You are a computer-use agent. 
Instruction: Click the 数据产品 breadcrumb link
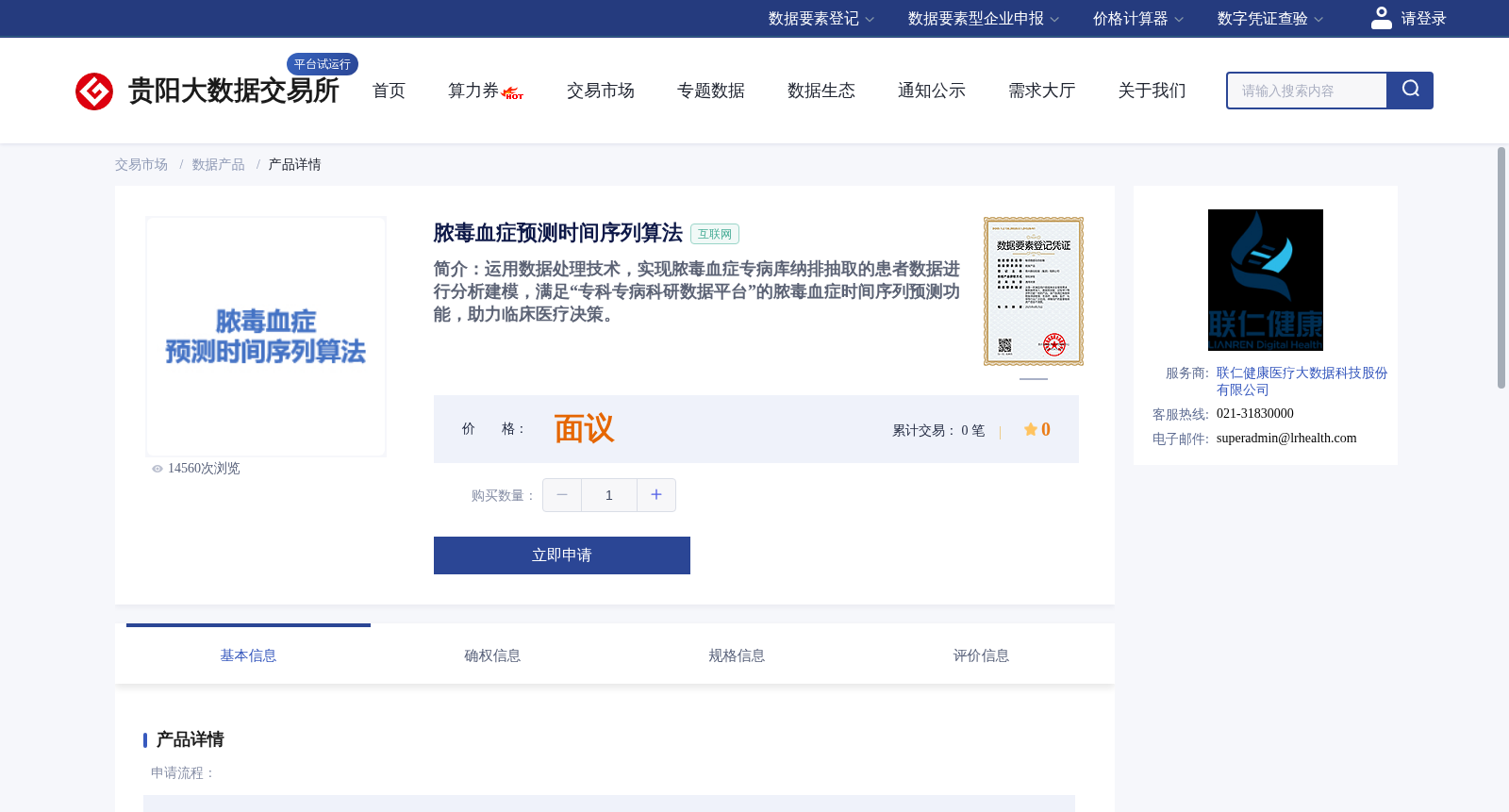coord(218,165)
